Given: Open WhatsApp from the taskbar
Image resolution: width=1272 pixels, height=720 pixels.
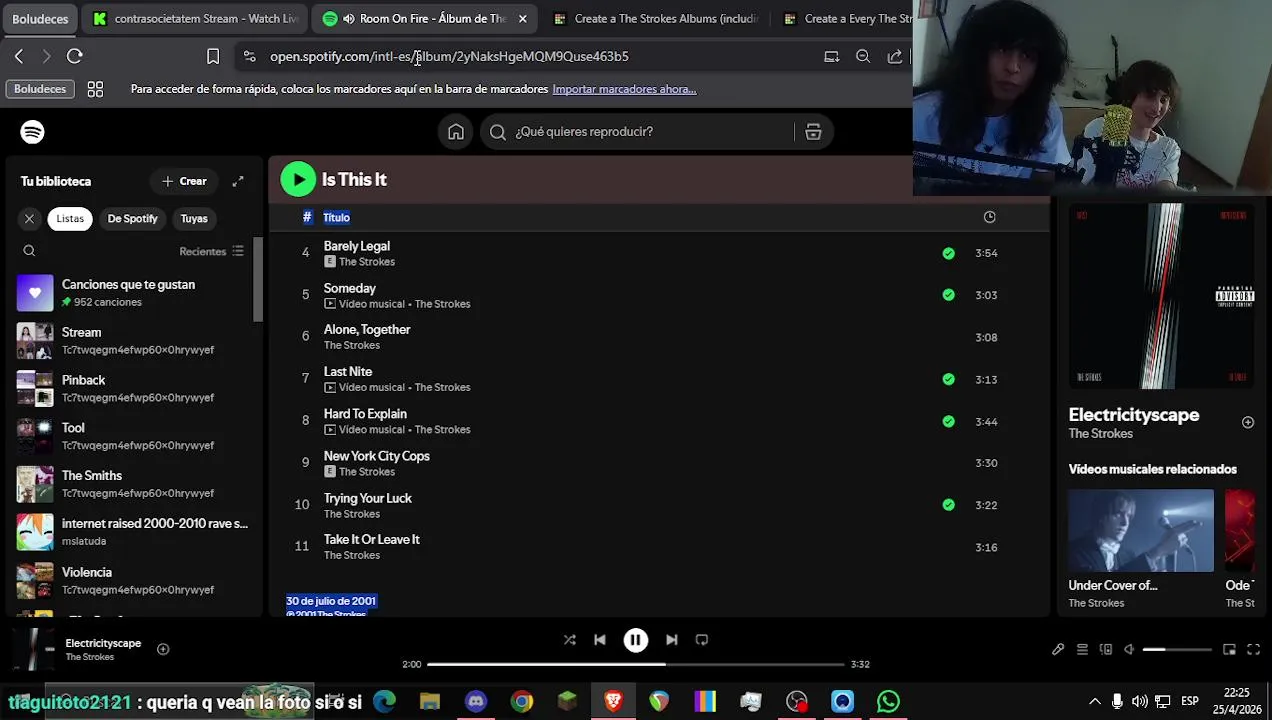Looking at the screenshot, I should point(888,702).
